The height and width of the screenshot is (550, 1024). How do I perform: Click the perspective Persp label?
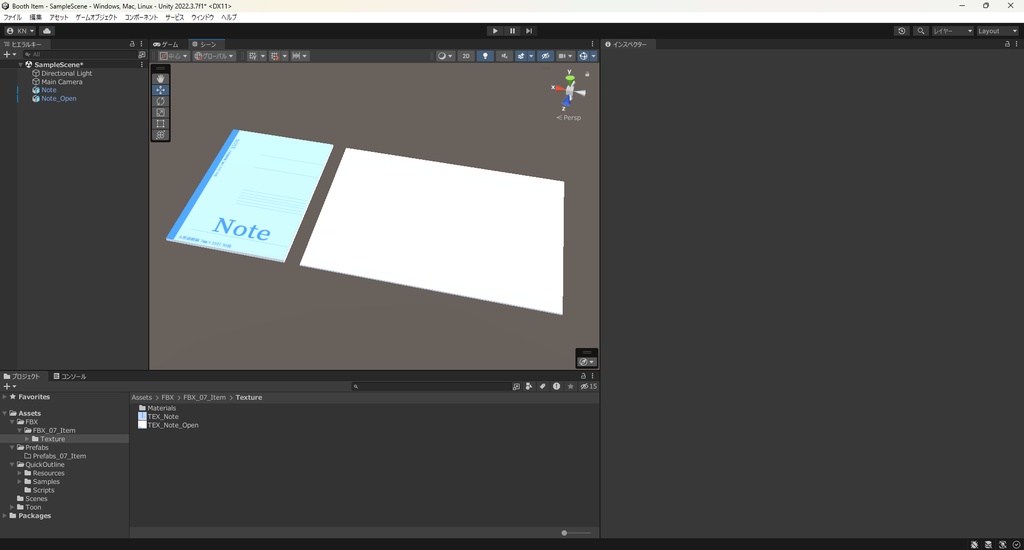tap(569, 118)
